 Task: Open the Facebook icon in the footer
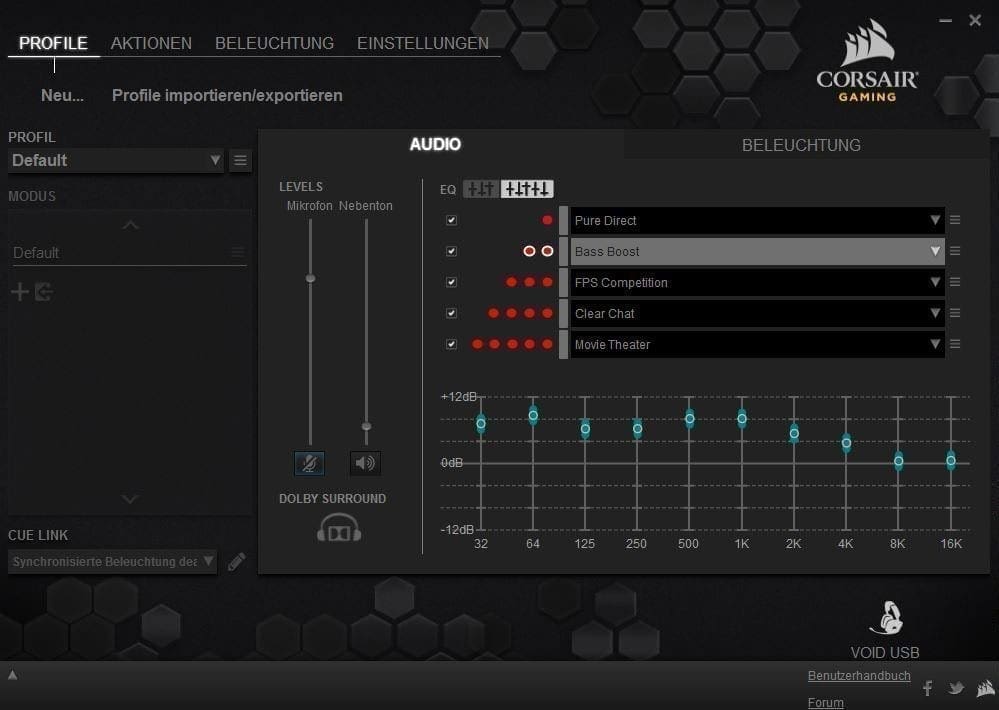pyautogui.click(x=927, y=688)
